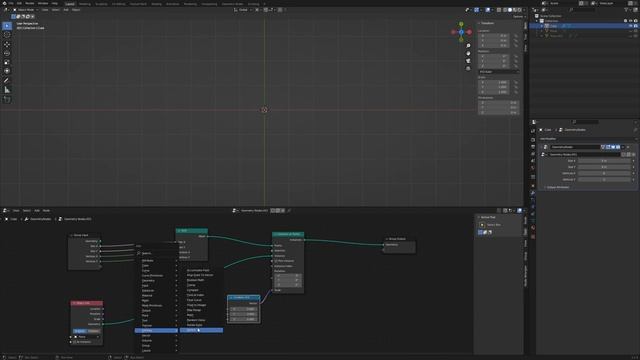Switch viewport to rendered shading
This screenshot has height=360, width=640.
tap(520, 10)
